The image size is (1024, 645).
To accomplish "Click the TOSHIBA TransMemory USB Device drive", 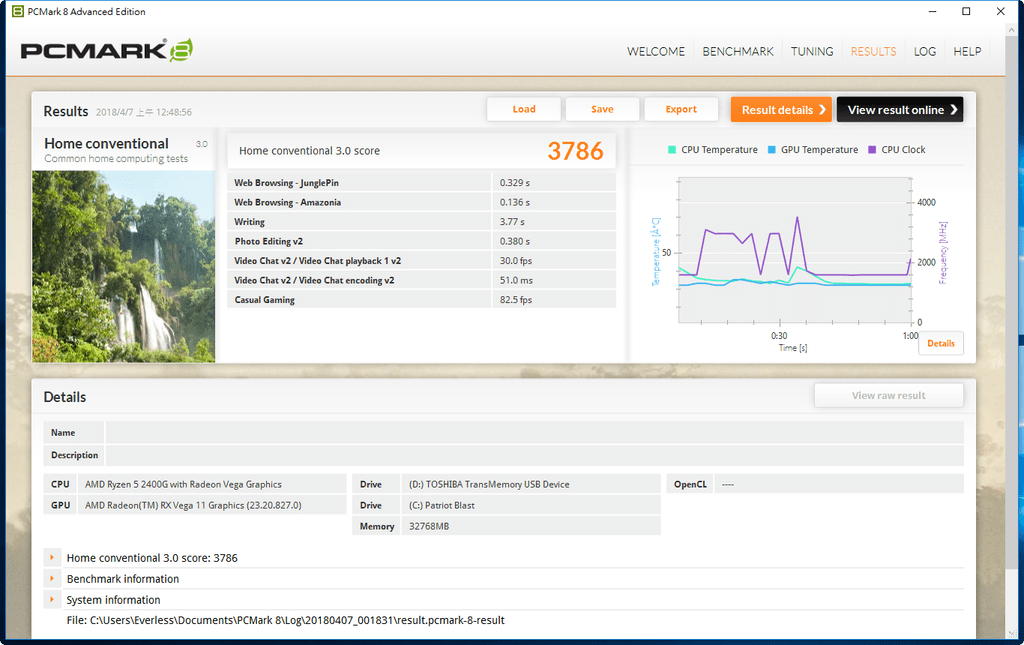I will tap(489, 484).
